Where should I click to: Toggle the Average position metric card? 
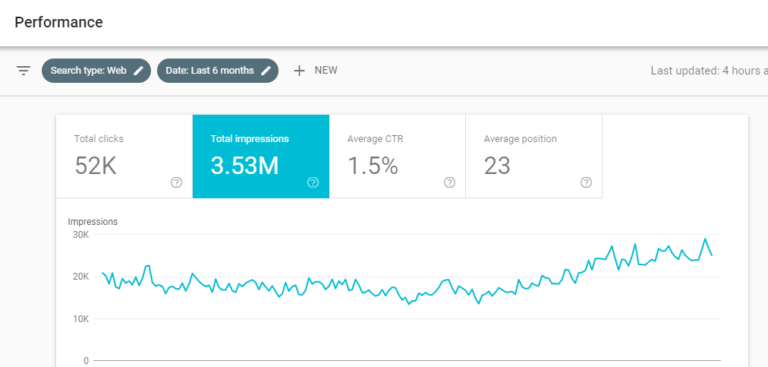534,156
